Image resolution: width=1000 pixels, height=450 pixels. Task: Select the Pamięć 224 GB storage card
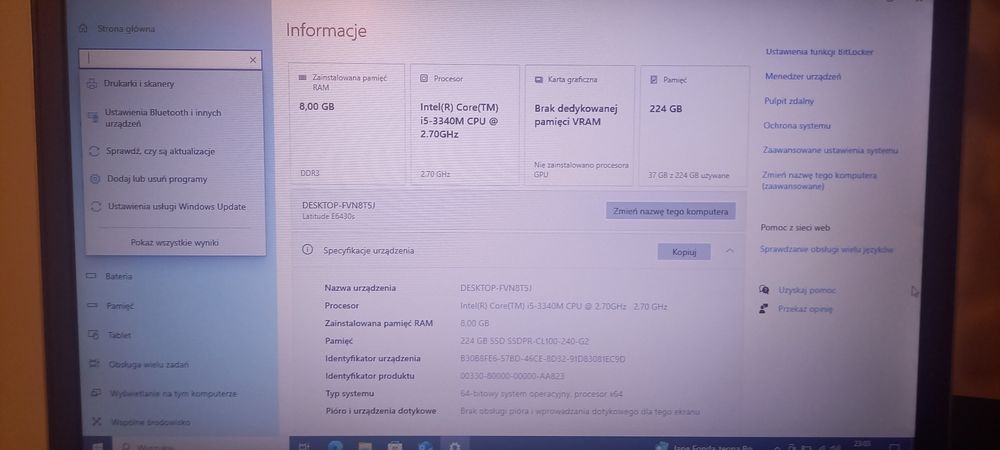[x=695, y=126]
